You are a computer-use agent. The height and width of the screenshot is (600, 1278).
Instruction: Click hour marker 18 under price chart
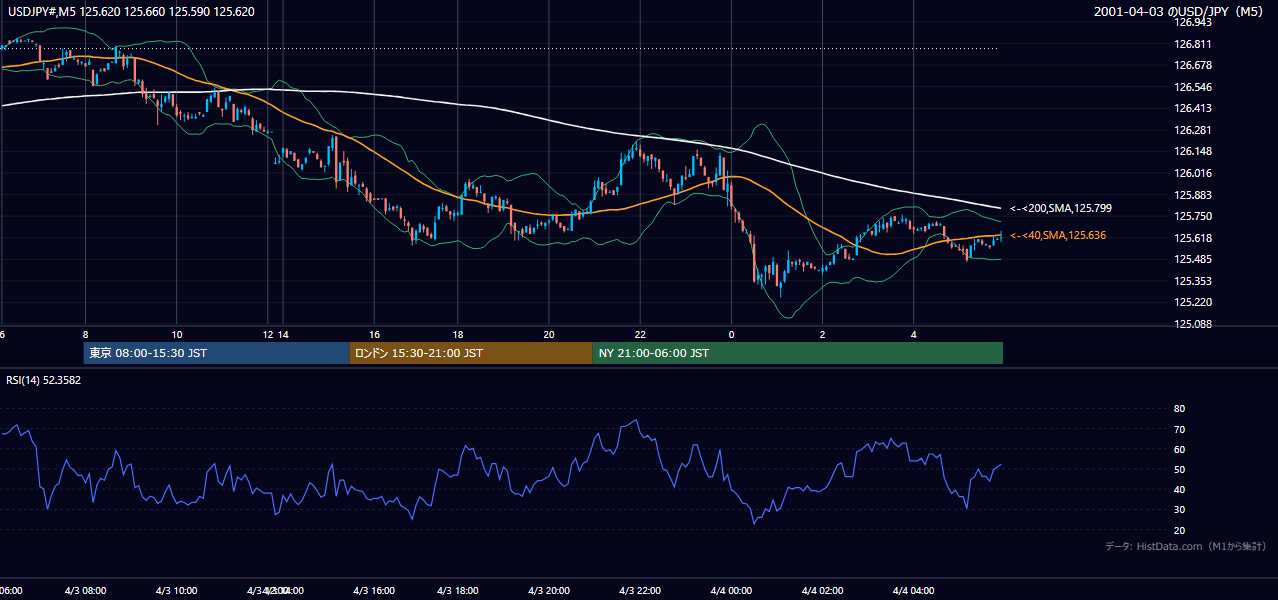(457, 334)
